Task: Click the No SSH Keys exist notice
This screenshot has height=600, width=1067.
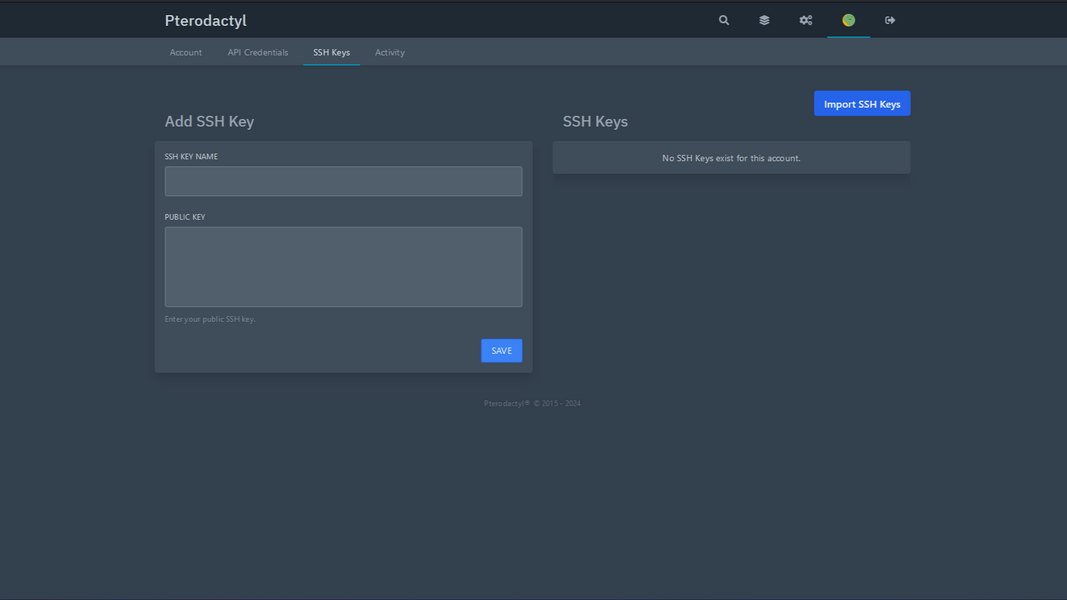Action: click(x=731, y=157)
